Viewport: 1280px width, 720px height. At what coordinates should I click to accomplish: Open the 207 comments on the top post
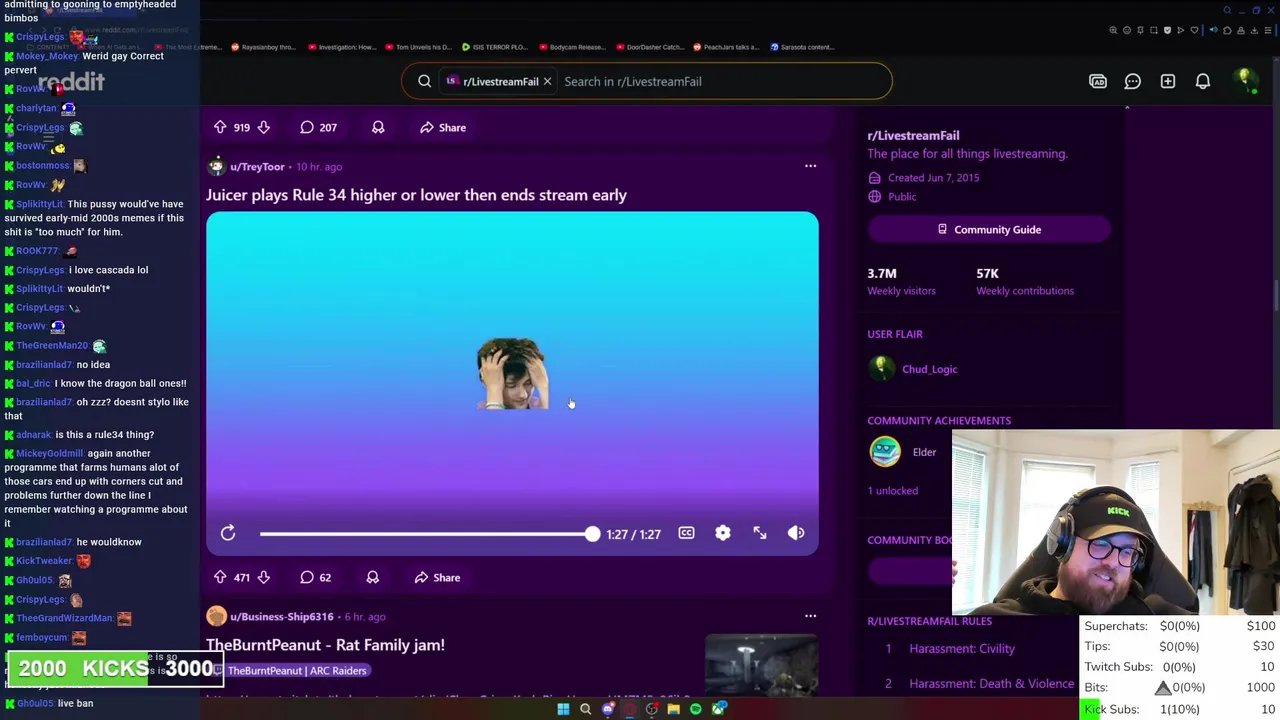point(318,127)
